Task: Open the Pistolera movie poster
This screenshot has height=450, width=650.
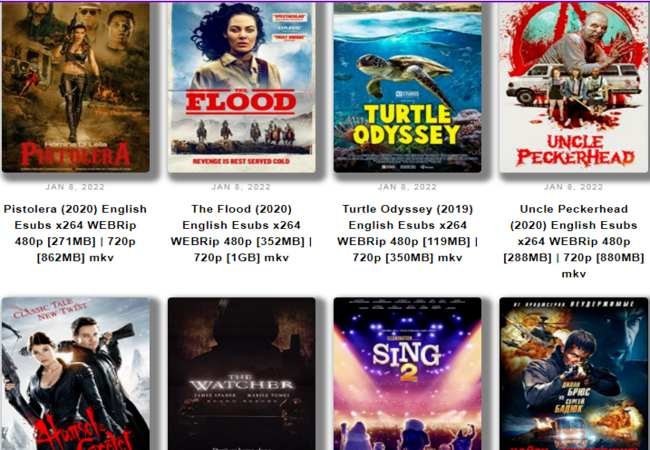Action: tap(75, 87)
